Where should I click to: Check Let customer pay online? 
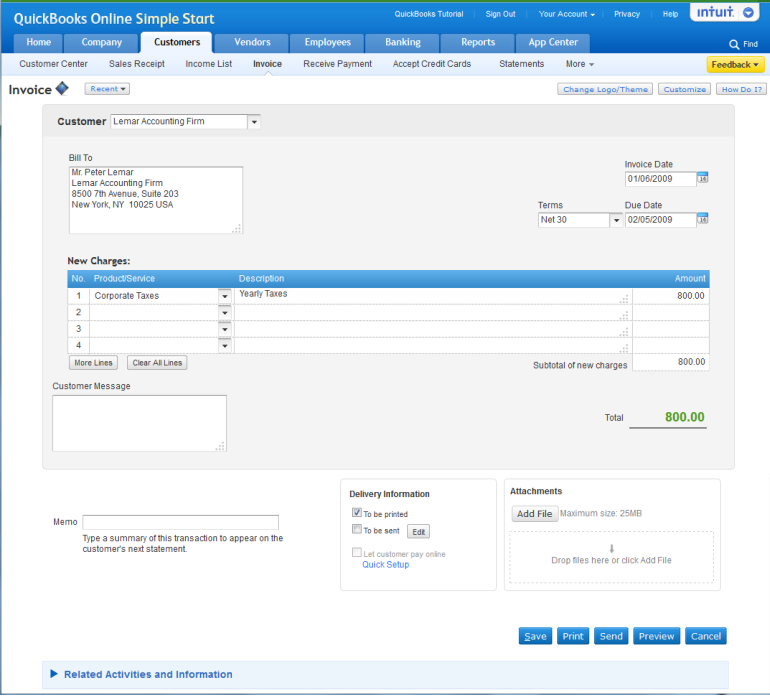[x=357, y=552]
